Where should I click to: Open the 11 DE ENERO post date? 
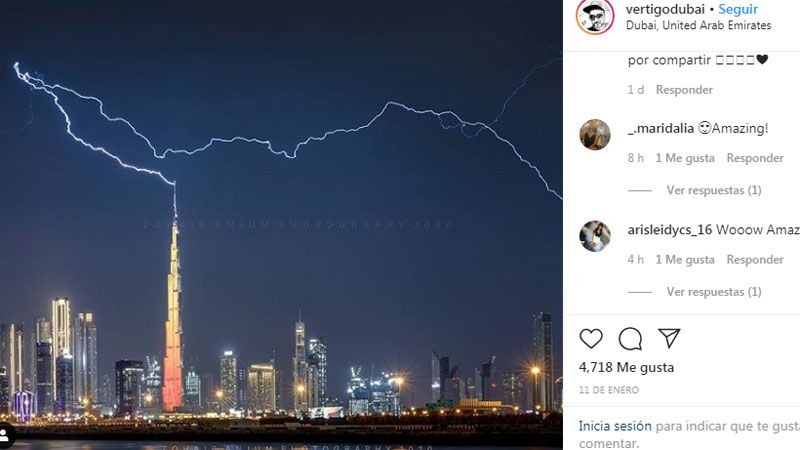tap(609, 390)
